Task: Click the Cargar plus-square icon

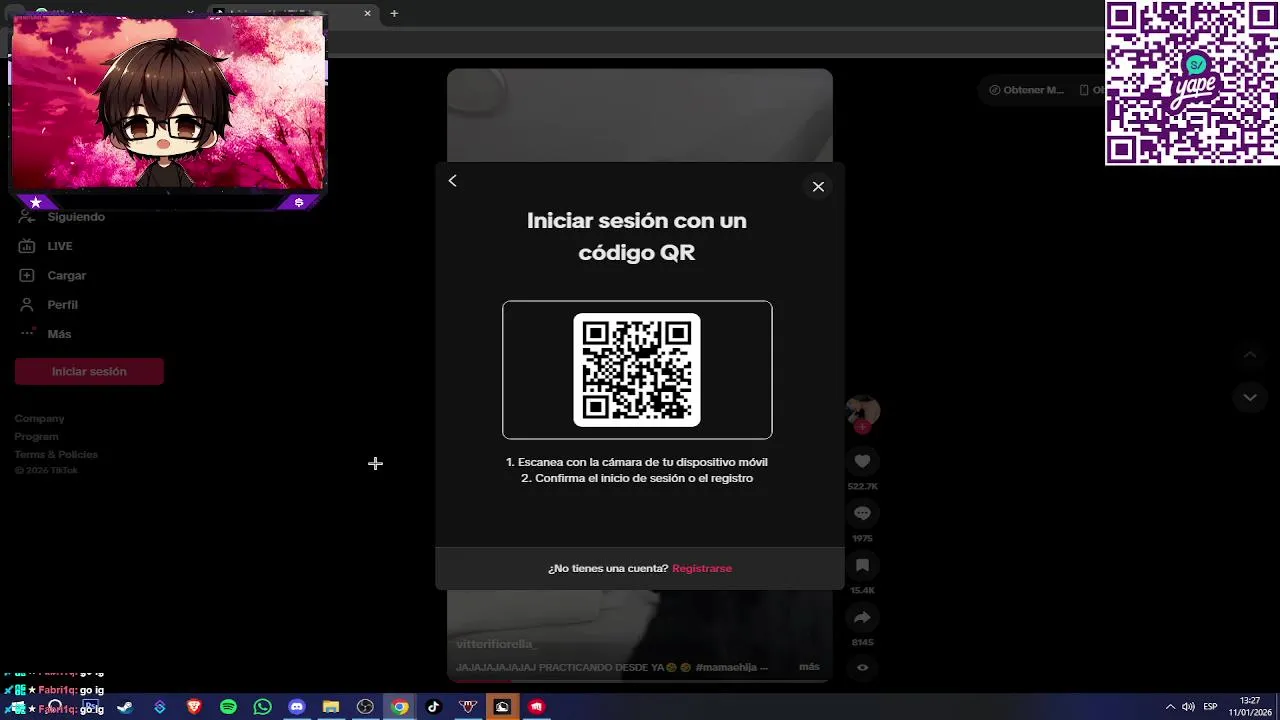Action: [27, 275]
